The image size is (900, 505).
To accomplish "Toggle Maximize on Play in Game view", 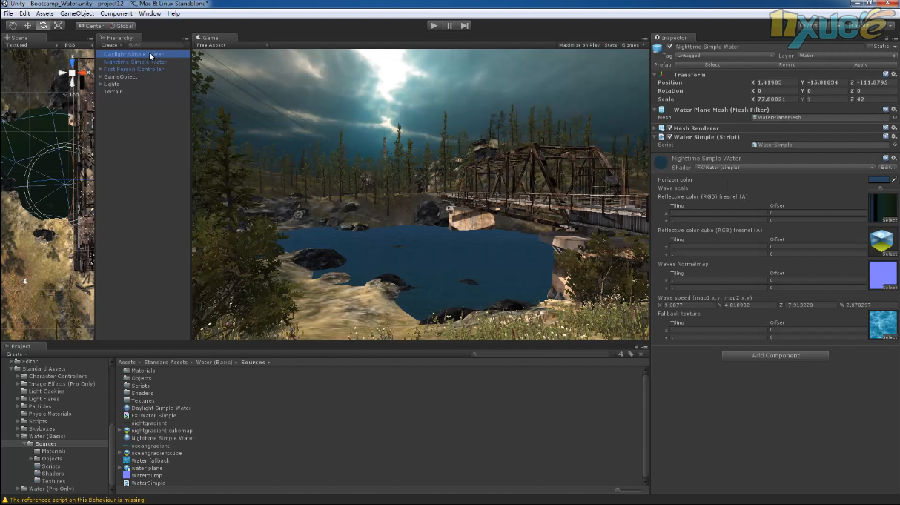I will point(579,45).
